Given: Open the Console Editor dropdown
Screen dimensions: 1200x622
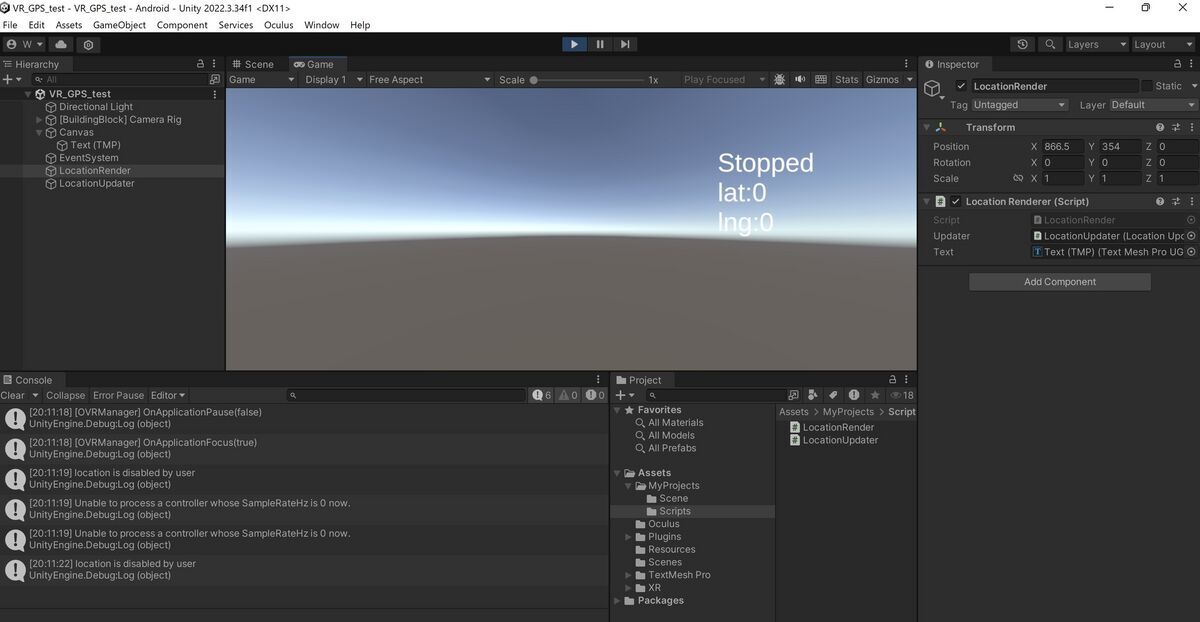Looking at the screenshot, I should pyautogui.click(x=168, y=395).
